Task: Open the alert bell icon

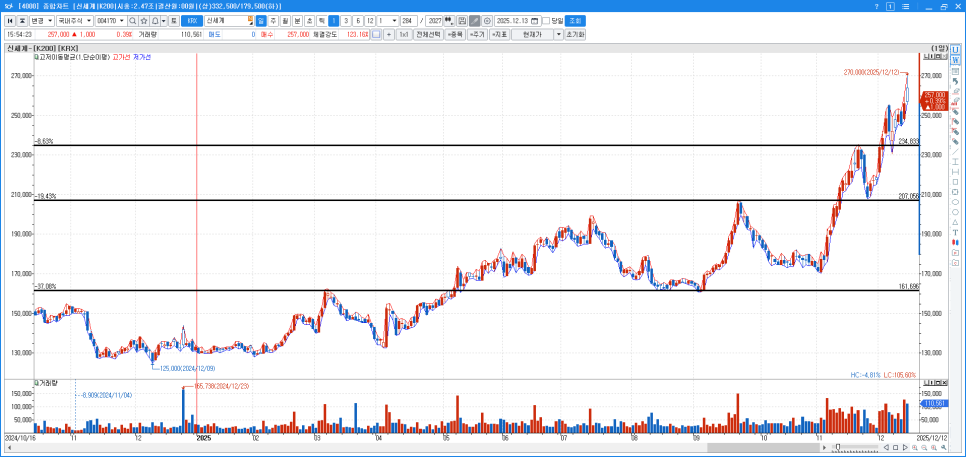Action: 155,20
